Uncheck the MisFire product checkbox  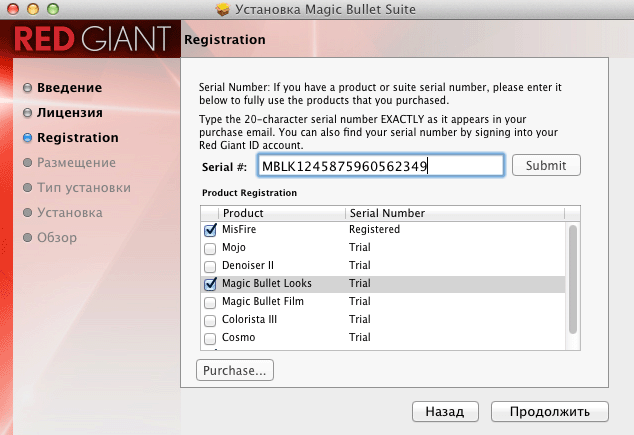click(210, 230)
